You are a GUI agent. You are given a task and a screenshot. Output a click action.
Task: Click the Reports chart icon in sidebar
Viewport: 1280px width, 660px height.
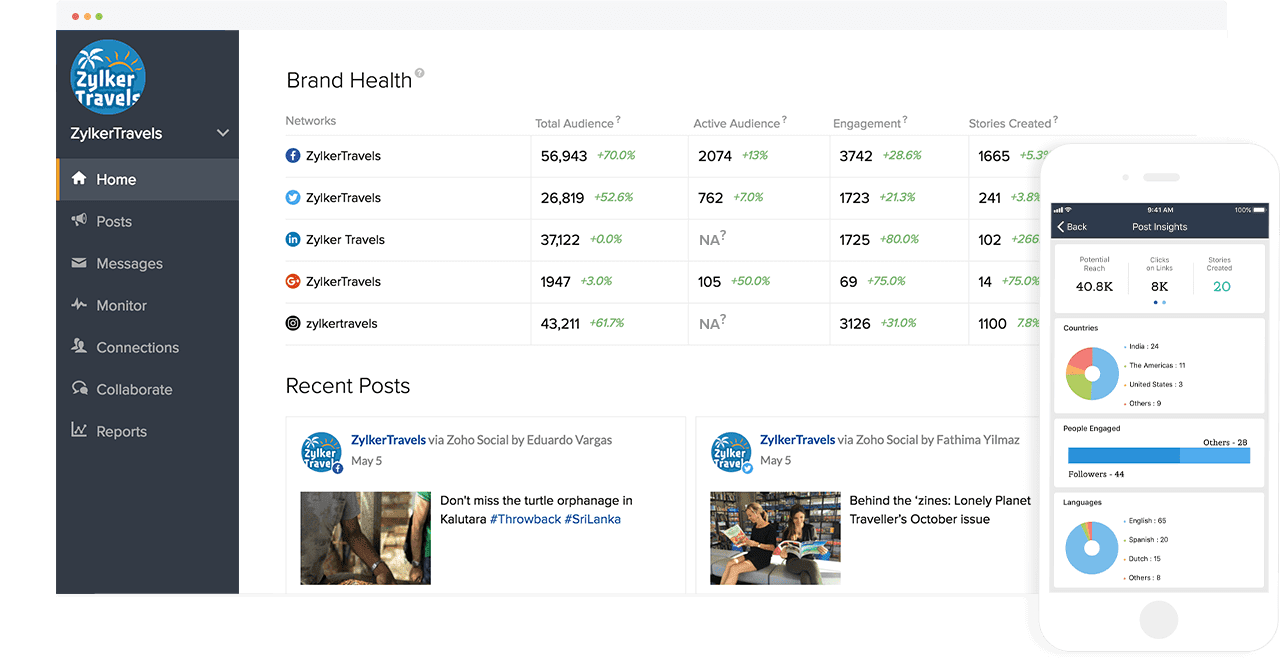tap(79, 431)
